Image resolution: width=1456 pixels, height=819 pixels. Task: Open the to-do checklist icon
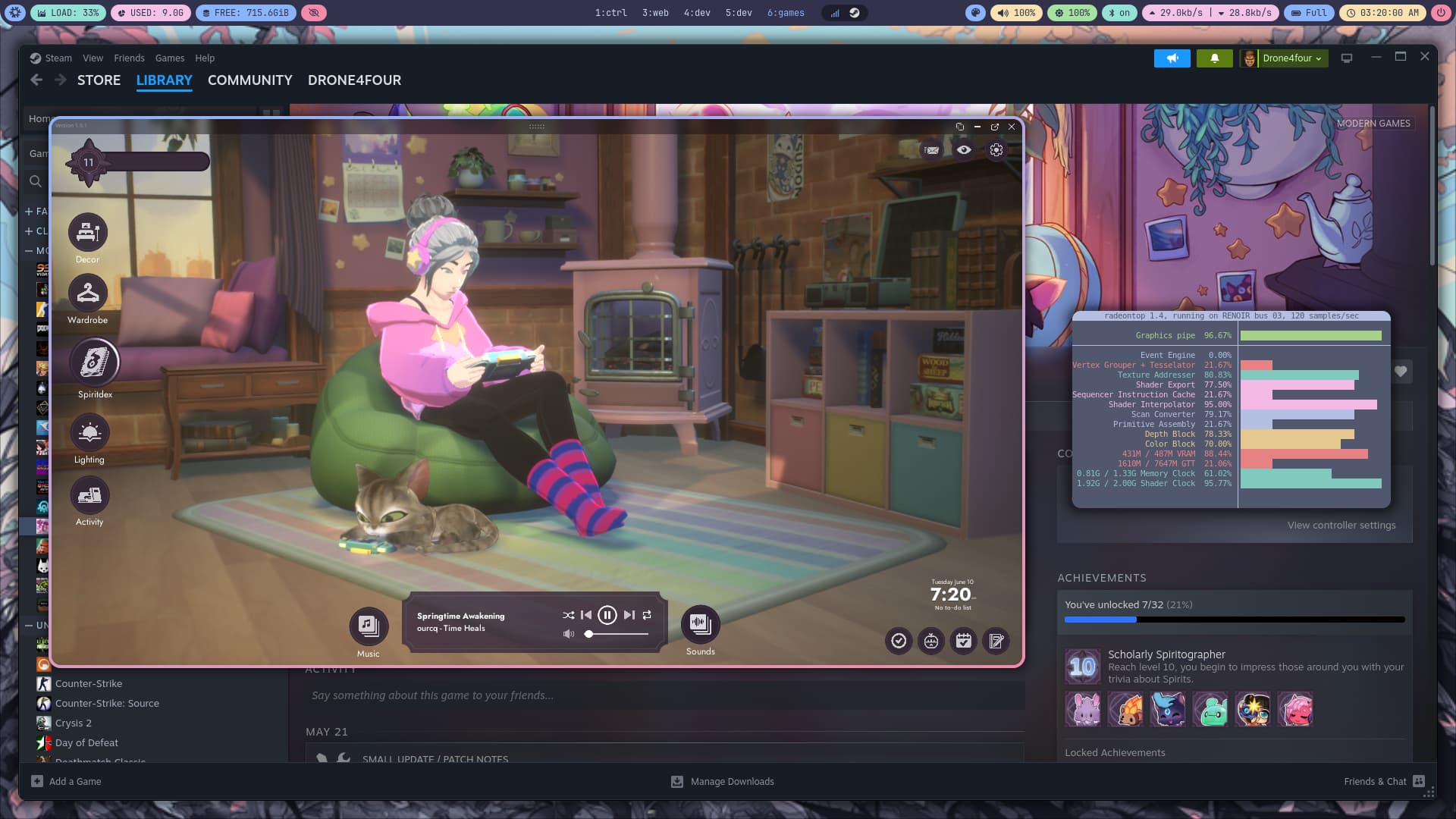pyautogui.click(x=899, y=642)
